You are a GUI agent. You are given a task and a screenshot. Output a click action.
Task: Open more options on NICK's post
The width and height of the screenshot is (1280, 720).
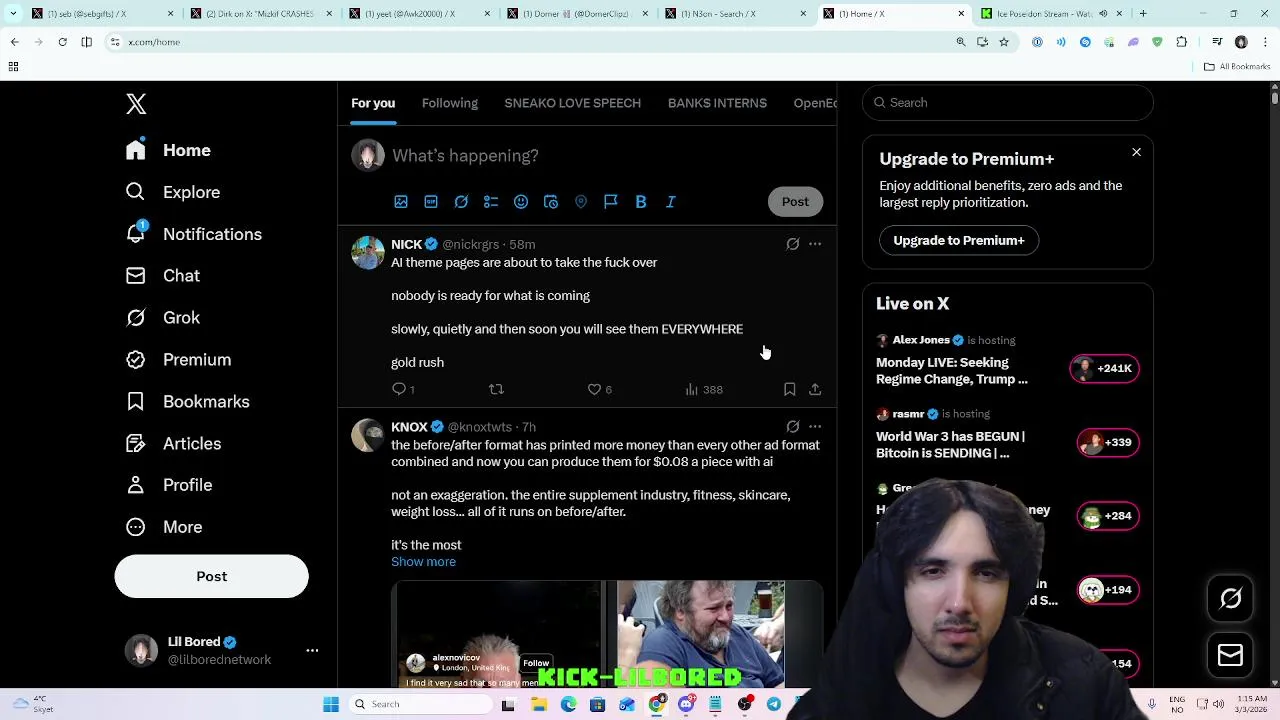tap(815, 244)
